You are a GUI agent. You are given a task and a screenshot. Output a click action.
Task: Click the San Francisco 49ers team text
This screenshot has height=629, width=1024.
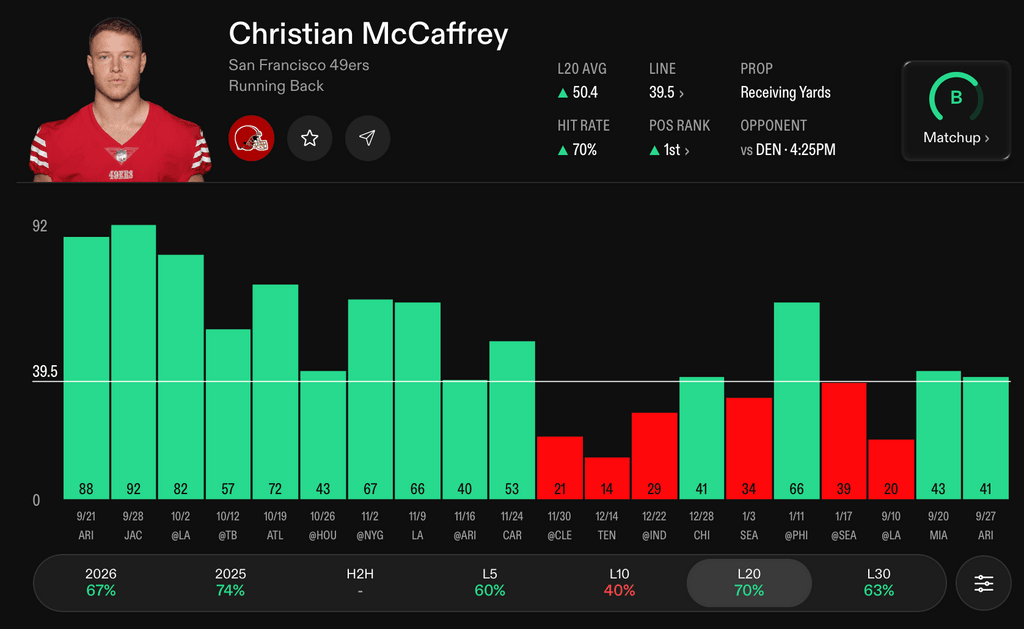point(298,65)
